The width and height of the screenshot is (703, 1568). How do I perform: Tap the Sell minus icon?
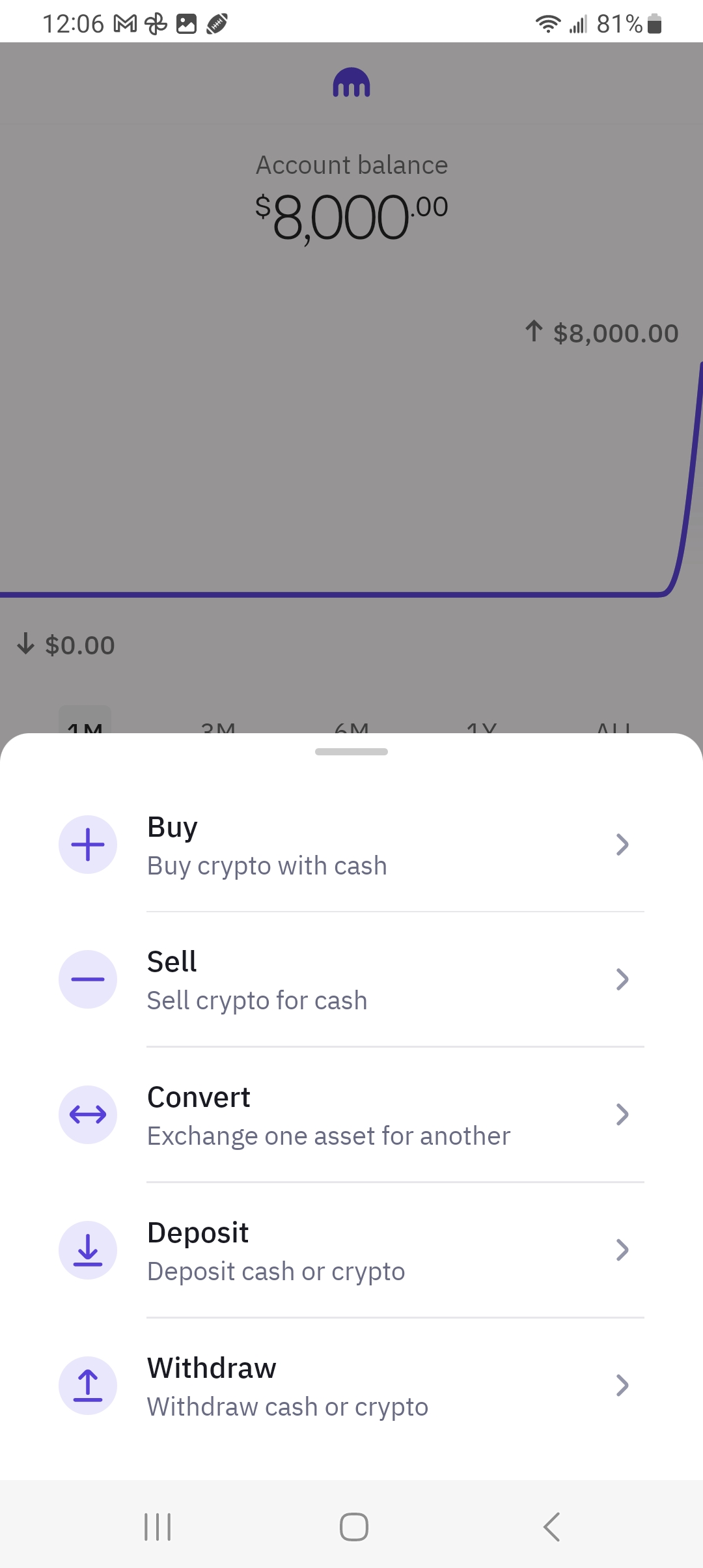pyautogui.click(x=88, y=979)
